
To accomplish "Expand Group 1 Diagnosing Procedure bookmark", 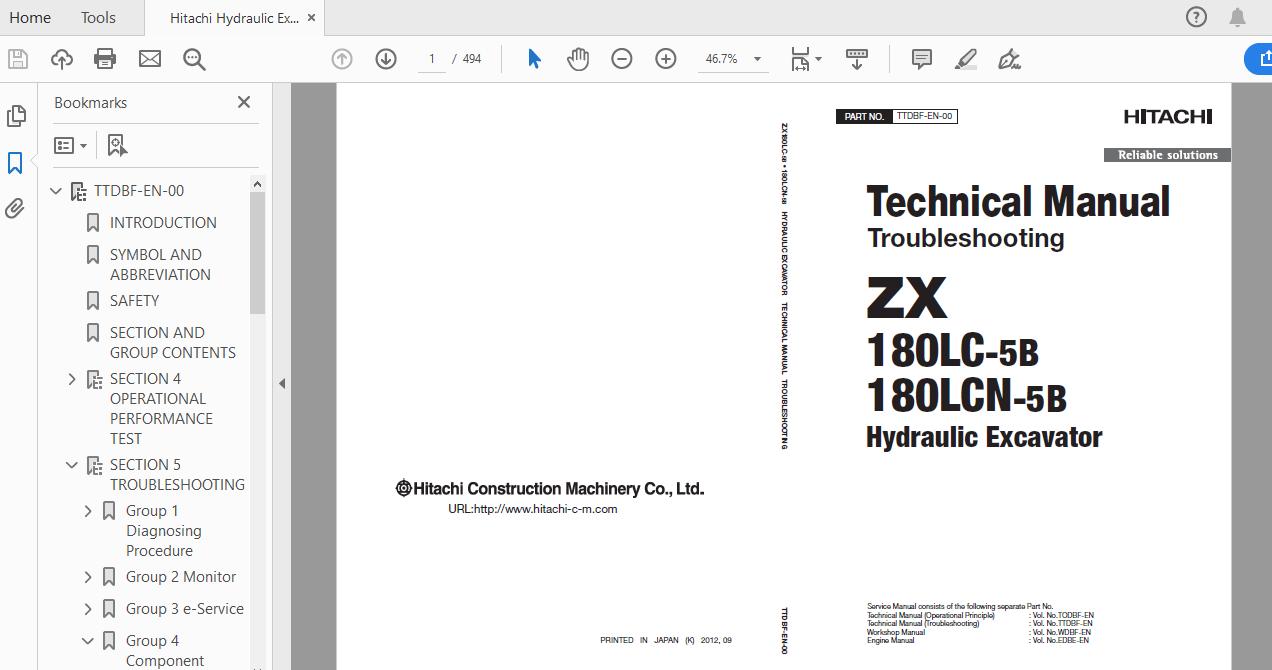I will pyautogui.click(x=88, y=511).
